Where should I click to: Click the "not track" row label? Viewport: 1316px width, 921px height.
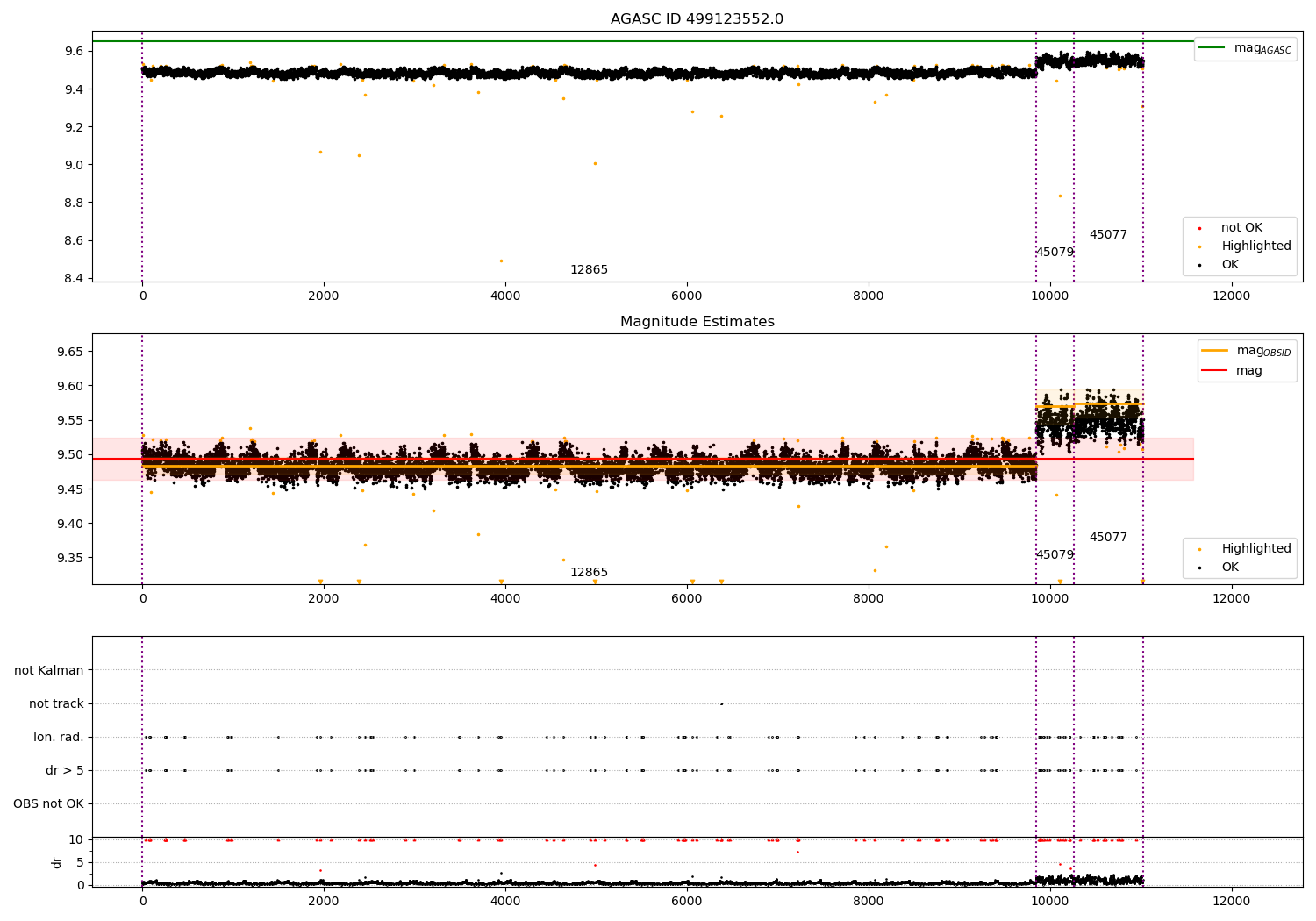(x=56, y=704)
